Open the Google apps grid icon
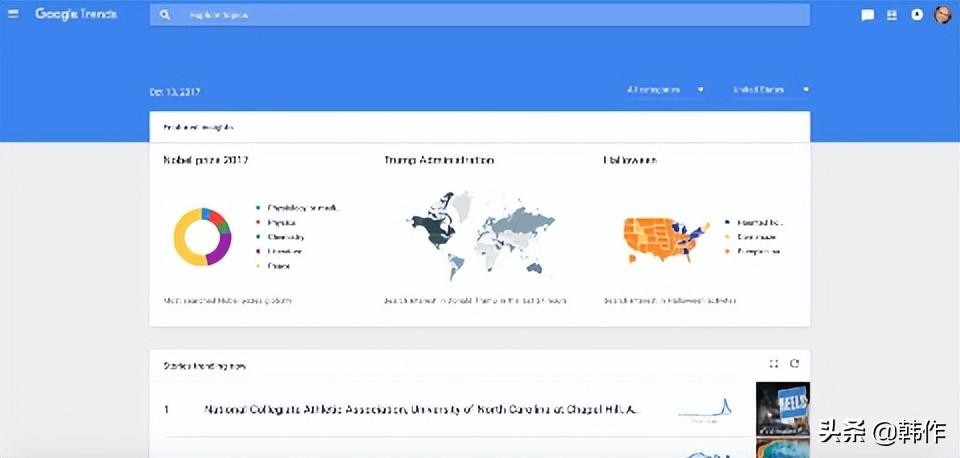The image size is (960, 458). [x=892, y=15]
